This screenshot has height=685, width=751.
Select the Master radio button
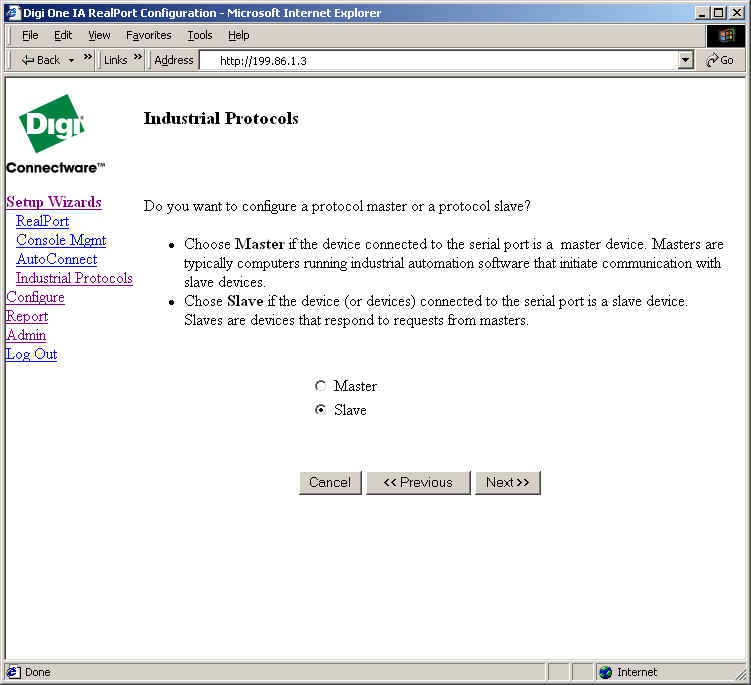pyautogui.click(x=320, y=386)
